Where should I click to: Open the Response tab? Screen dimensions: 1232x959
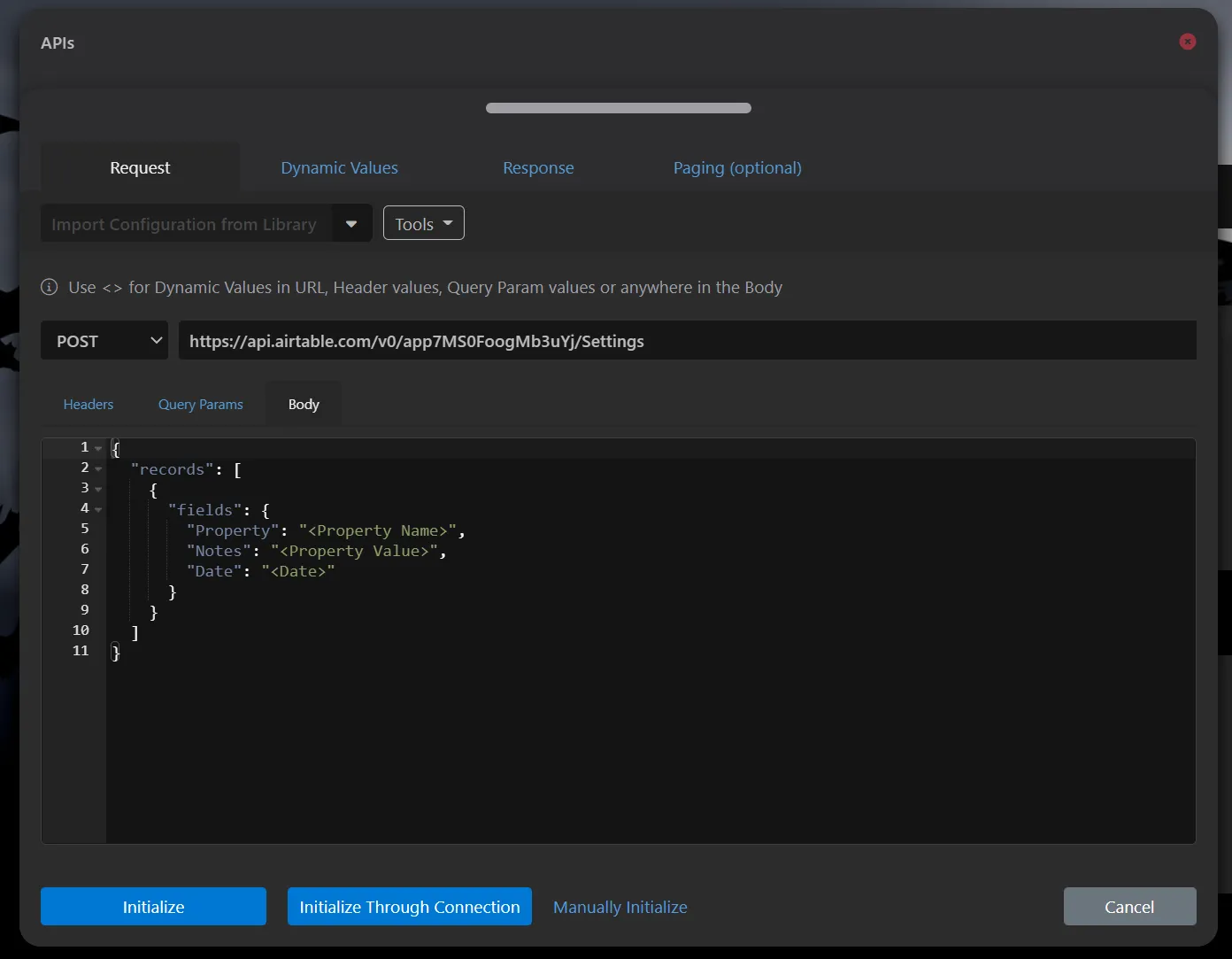[x=538, y=167]
